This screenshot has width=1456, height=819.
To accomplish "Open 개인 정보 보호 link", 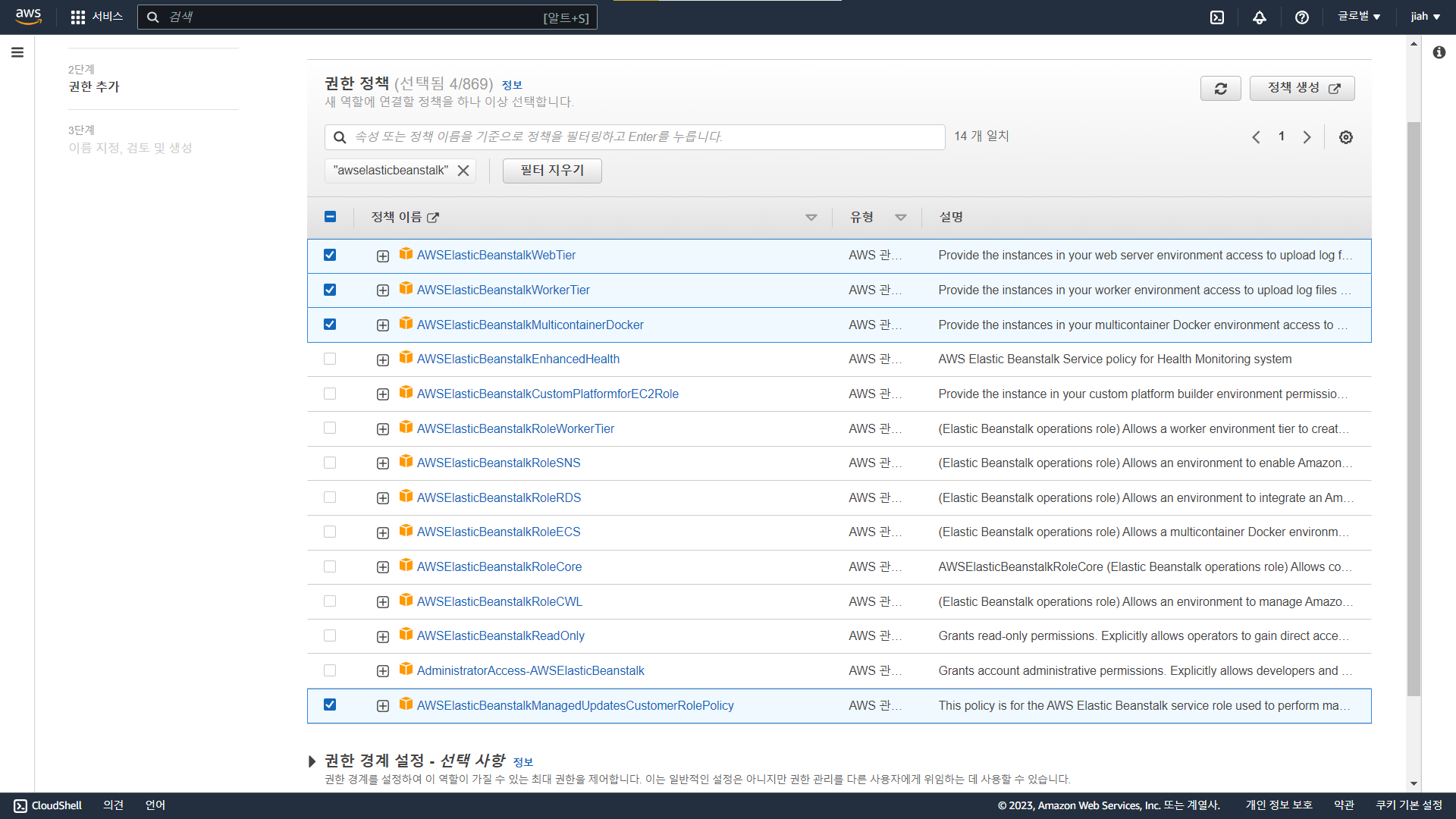I will click(x=1279, y=805).
